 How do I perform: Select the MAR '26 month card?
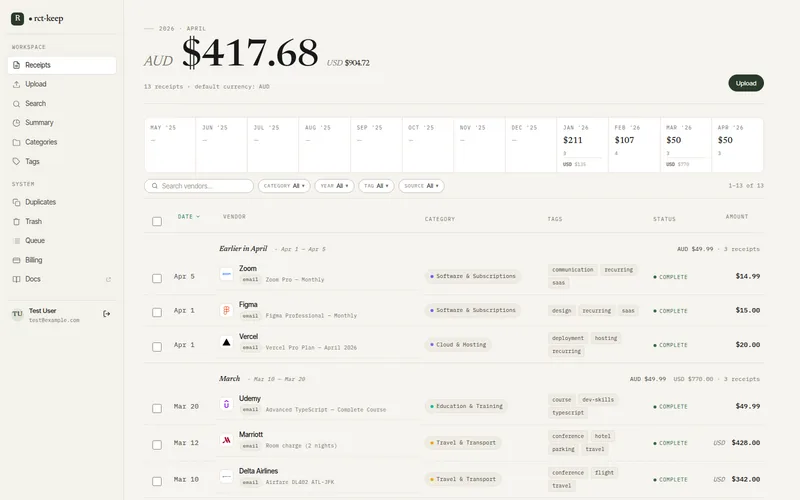click(686, 145)
